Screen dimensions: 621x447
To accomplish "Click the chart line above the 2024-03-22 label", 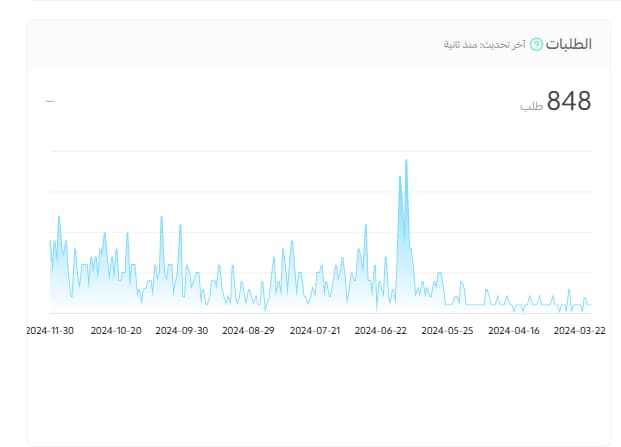I will pos(585,300).
